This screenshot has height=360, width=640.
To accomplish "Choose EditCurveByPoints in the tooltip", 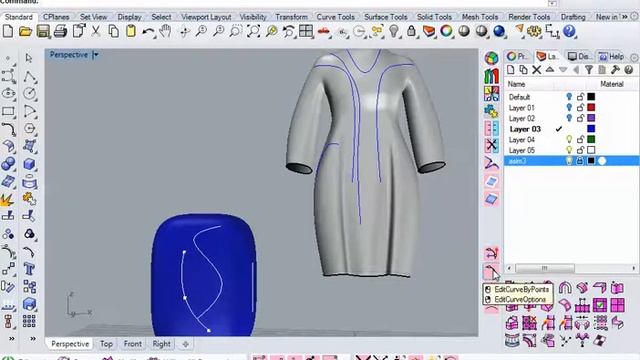I will [521, 289].
